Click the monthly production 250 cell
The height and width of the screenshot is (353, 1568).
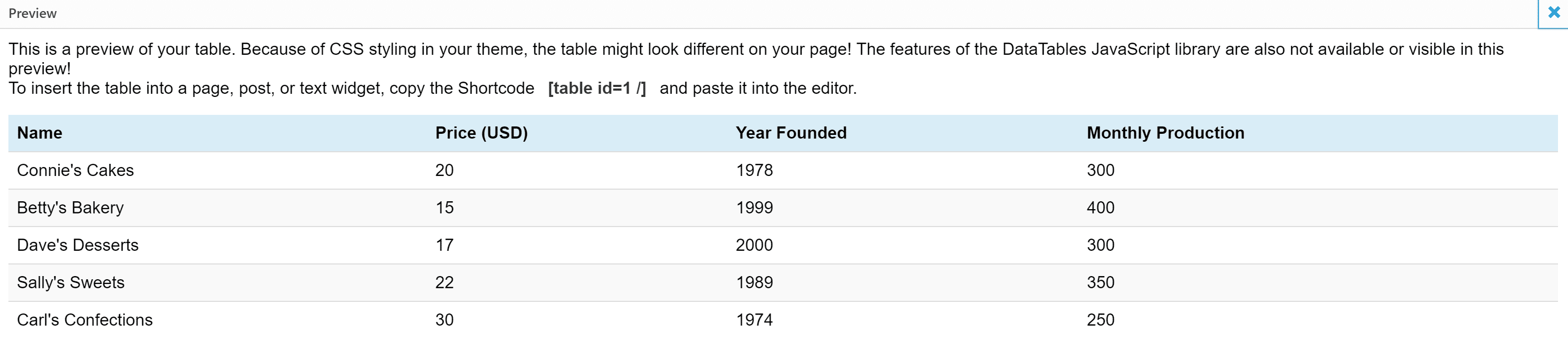coord(1101,320)
